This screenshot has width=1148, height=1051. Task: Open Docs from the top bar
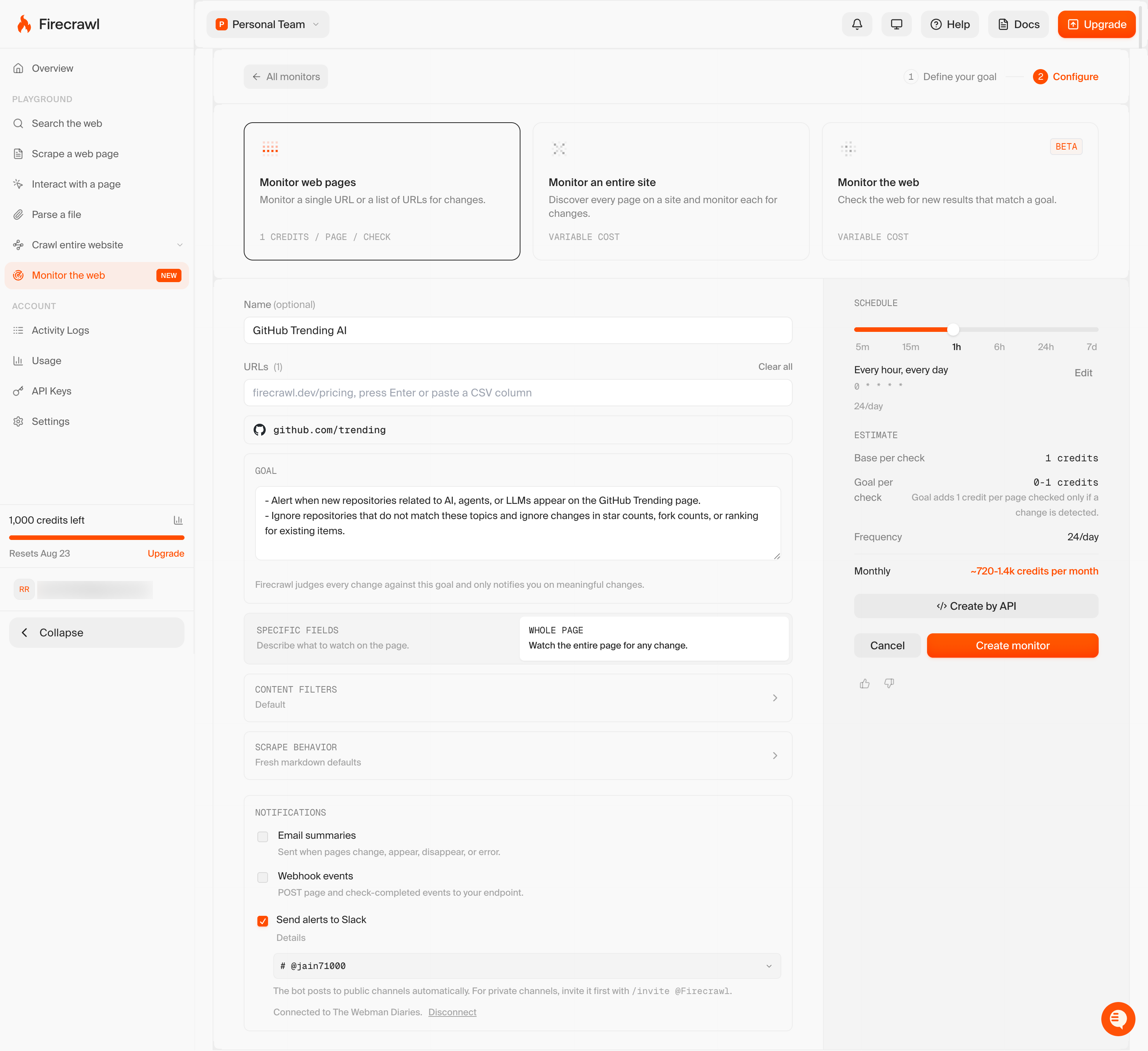pyautogui.click(x=1018, y=25)
